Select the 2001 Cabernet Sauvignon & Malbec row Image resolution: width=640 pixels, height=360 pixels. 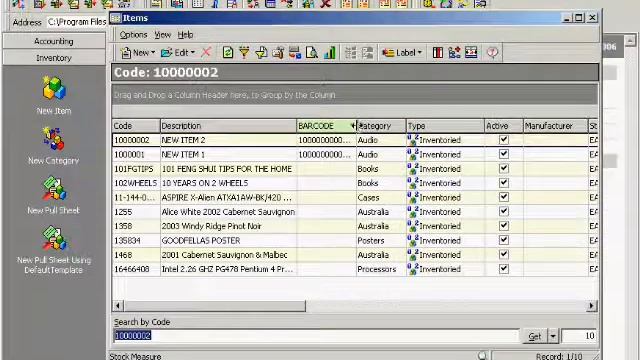pos(355,255)
